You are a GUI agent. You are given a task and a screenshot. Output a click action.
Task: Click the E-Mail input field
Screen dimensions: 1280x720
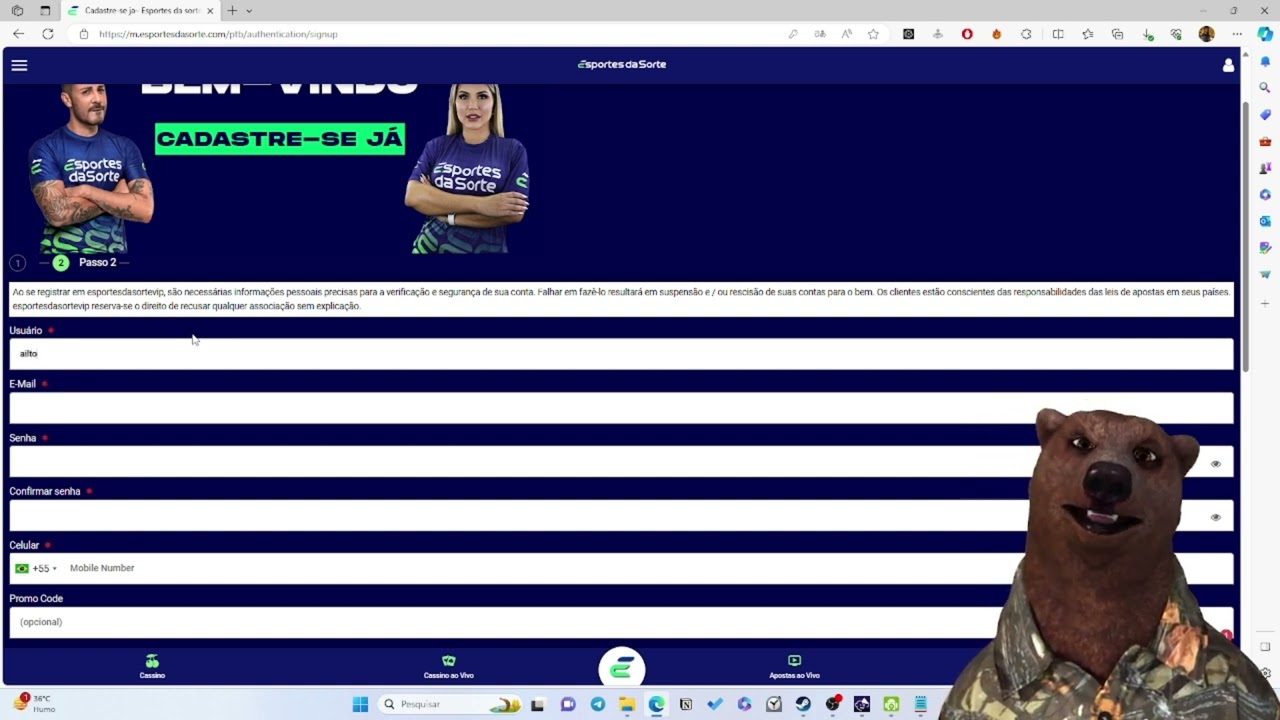click(x=621, y=408)
